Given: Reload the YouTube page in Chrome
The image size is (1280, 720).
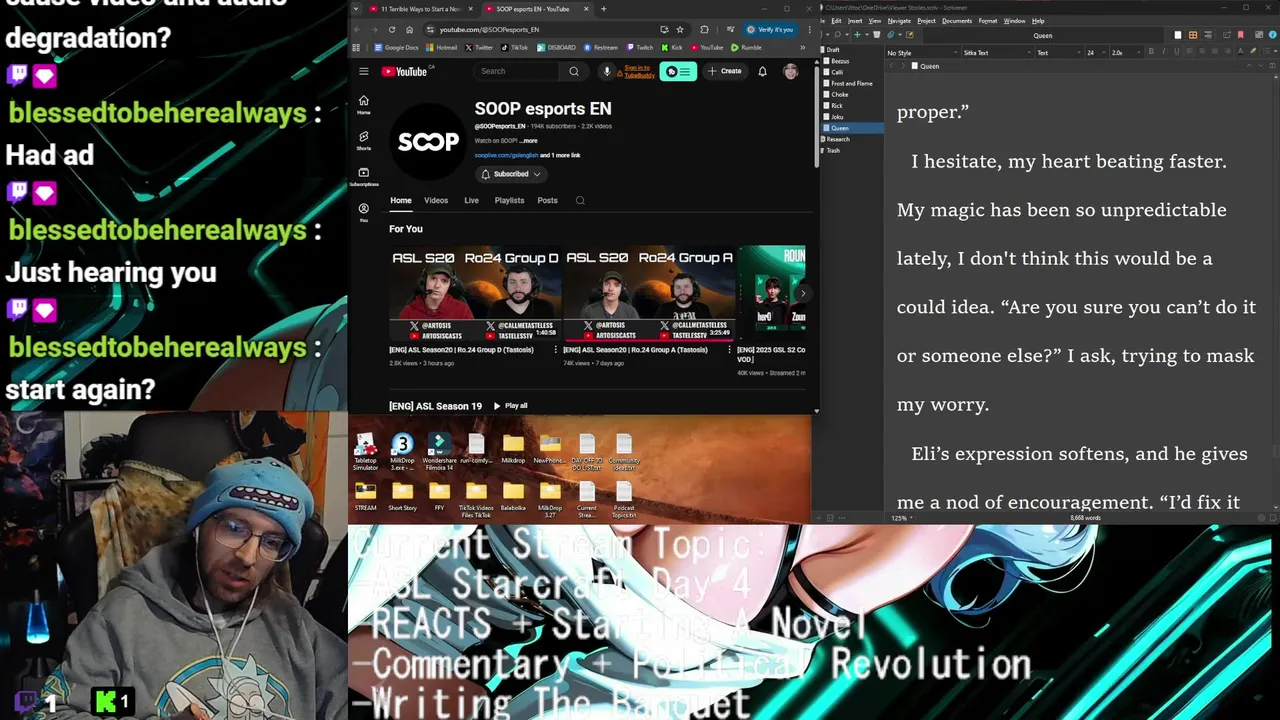Looking at the screenshot, I should (392, 30).
